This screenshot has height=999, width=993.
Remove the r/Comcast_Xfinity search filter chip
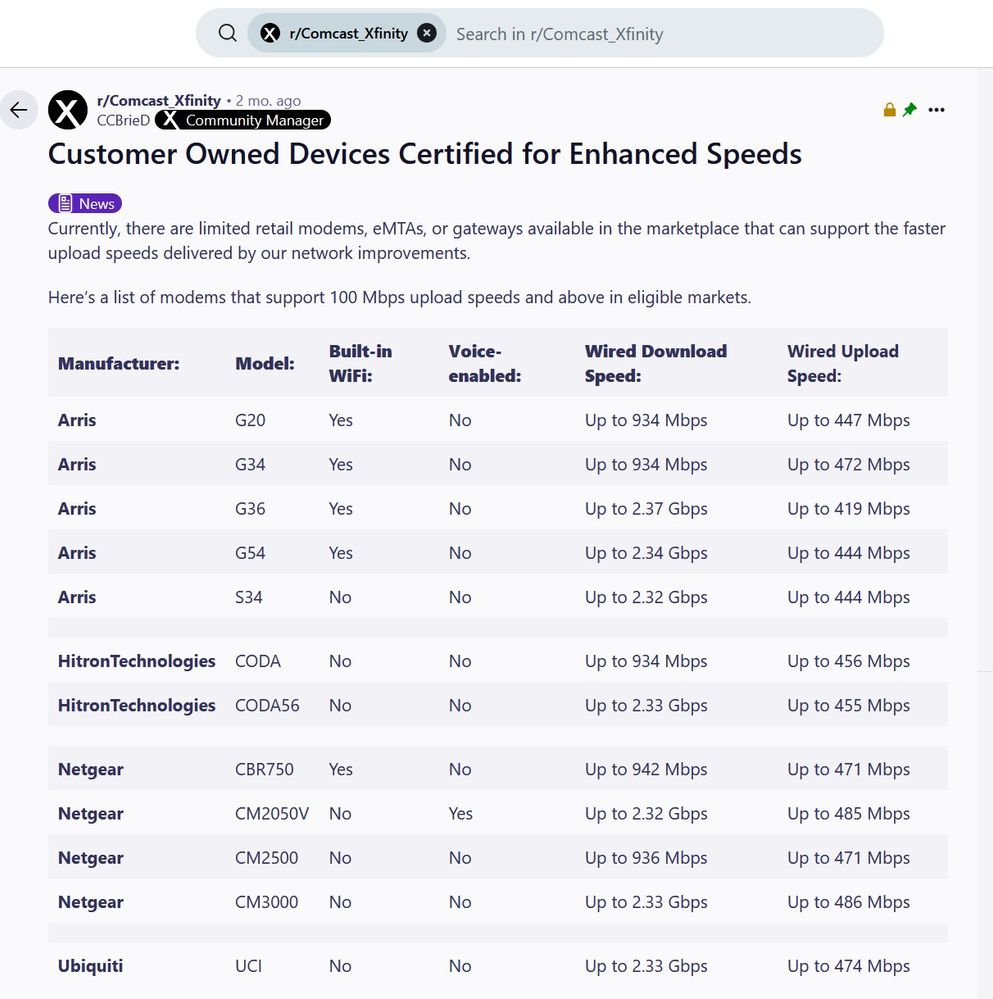click(x=427, y=33)
